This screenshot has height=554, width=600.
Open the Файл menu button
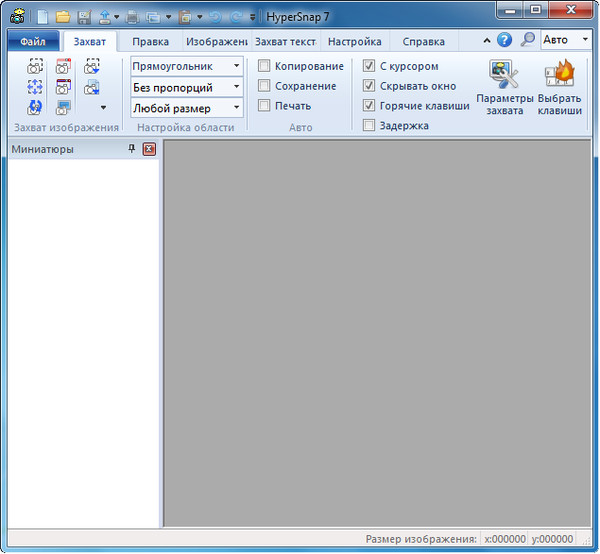click(x=33, y=42)
